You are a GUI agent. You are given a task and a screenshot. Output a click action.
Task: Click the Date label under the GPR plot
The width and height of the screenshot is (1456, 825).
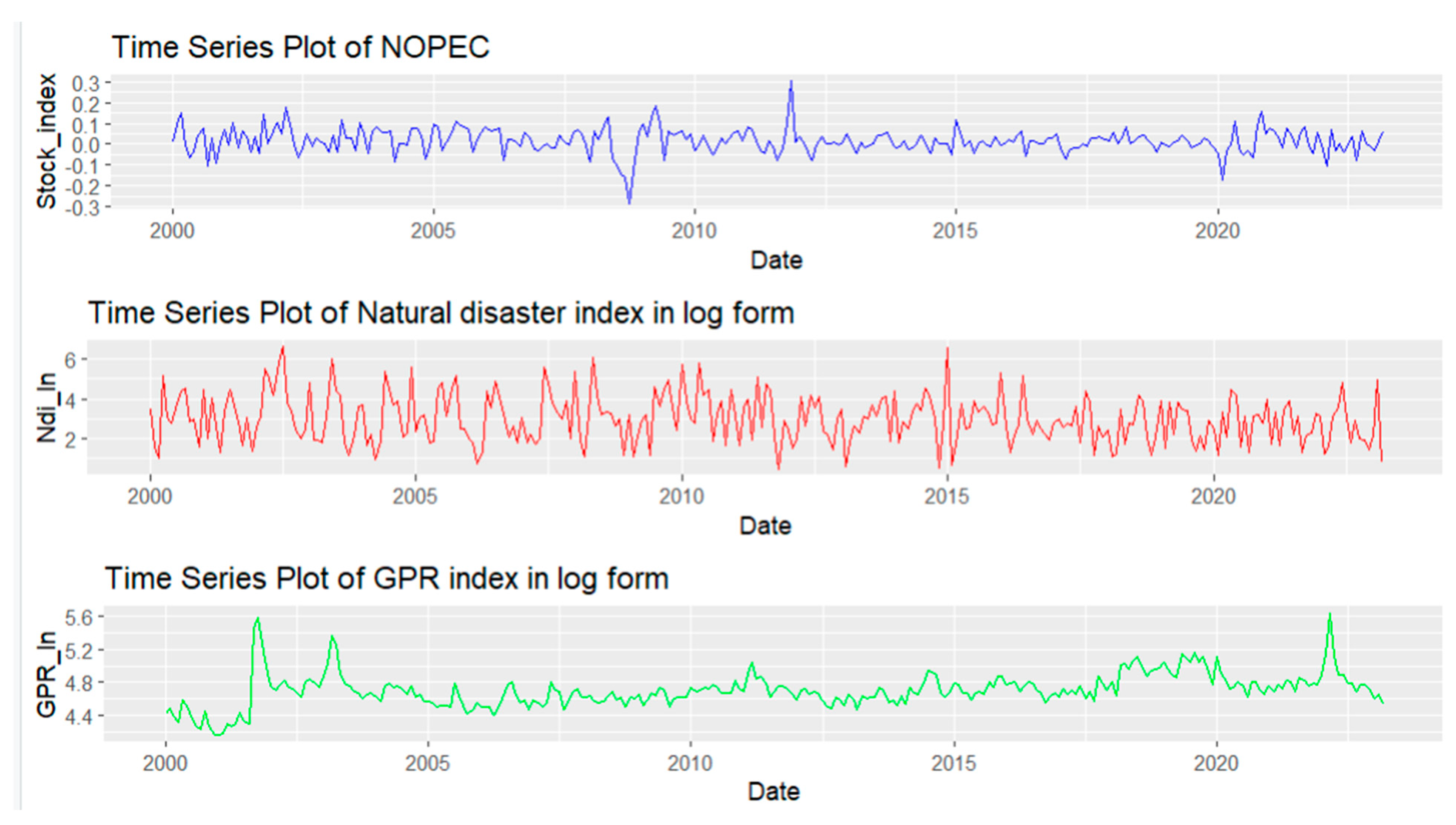click(774, 792)
